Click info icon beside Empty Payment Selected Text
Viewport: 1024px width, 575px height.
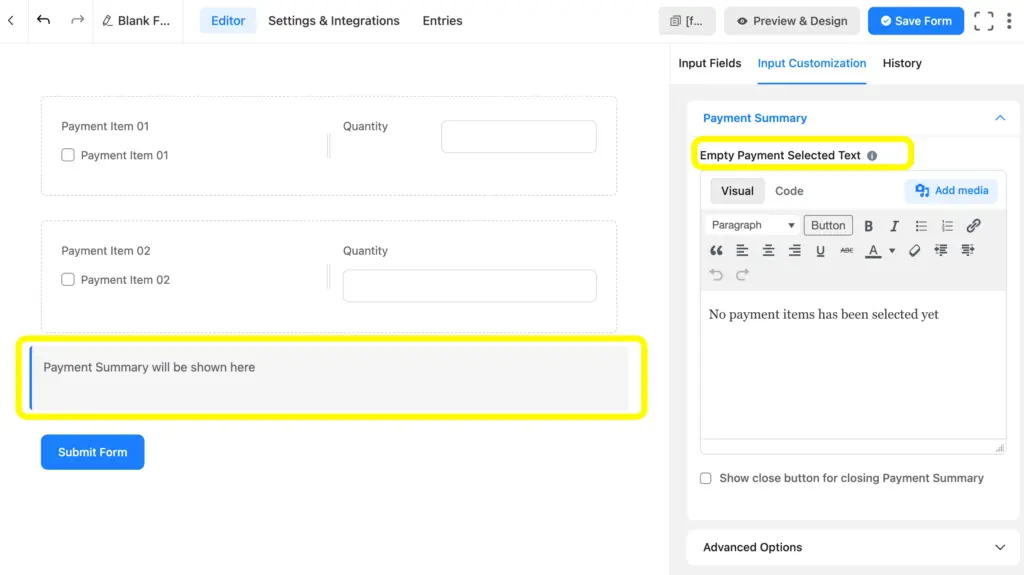click(x=872, y=156)
